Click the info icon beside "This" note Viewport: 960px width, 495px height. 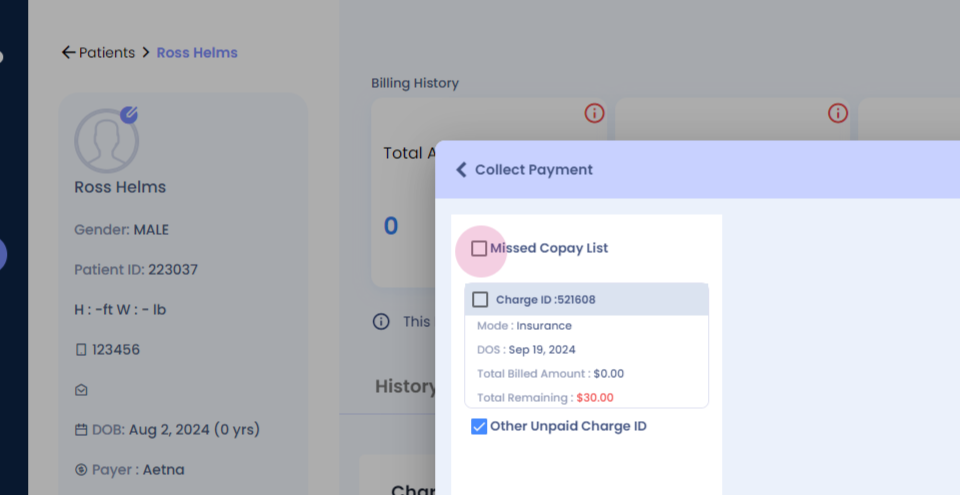pos(381,322)
